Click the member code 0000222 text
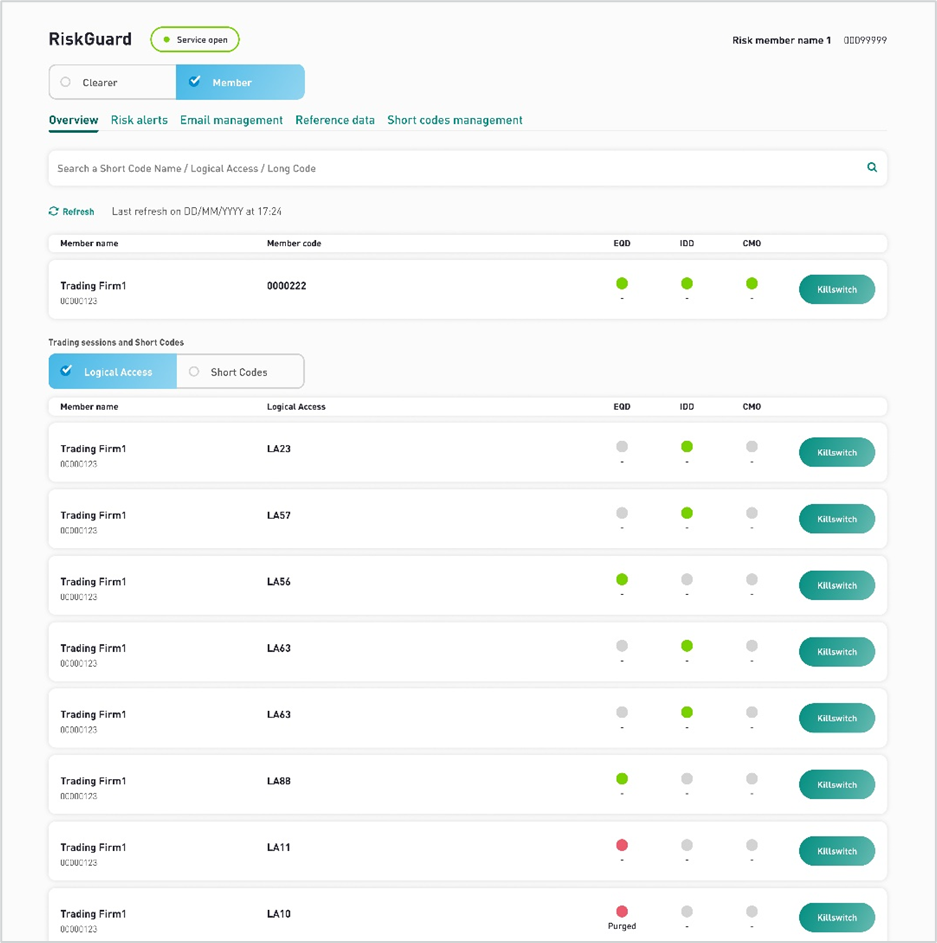 [x=286, y=286]
